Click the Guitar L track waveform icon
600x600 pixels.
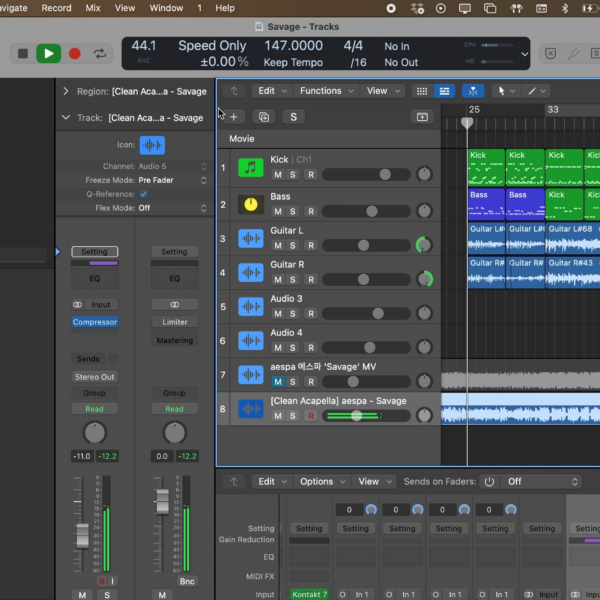click(250, 238)
